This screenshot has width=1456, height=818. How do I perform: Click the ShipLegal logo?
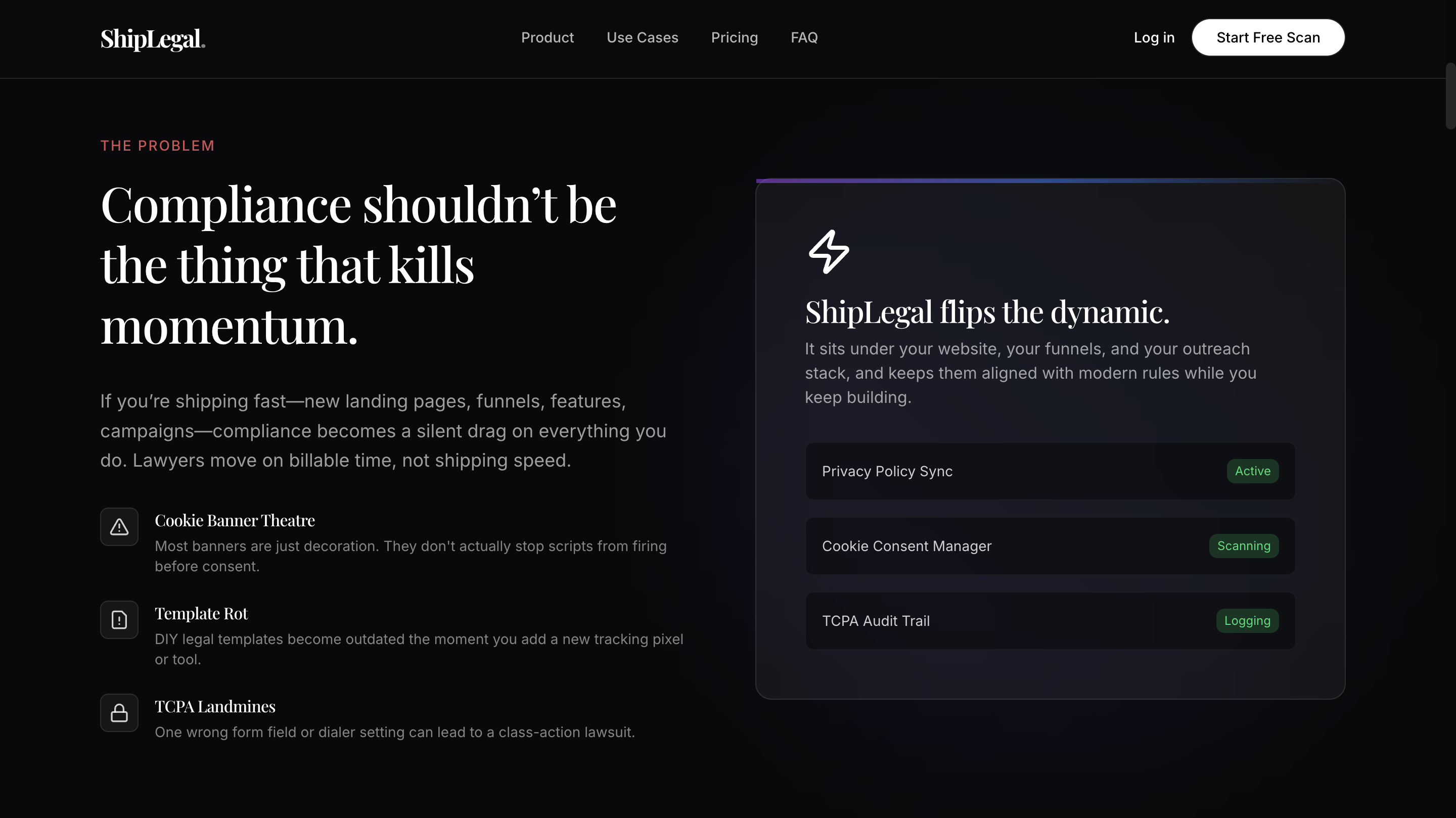(x=153, y=38)
